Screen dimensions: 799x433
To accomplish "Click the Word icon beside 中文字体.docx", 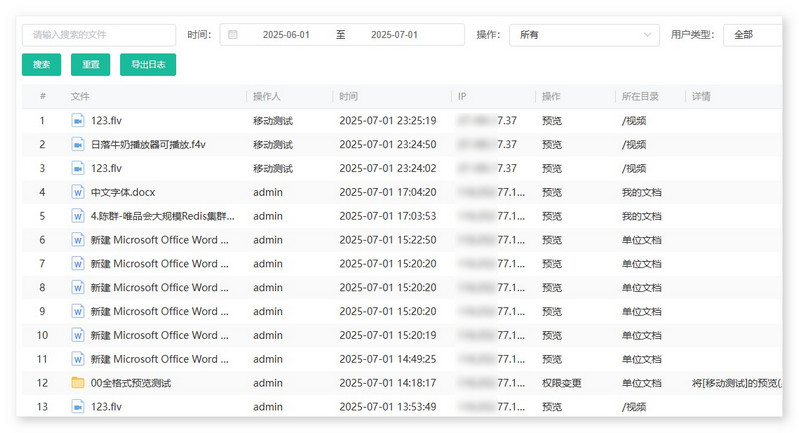I will pyautogui.click(x=77, y=192).
